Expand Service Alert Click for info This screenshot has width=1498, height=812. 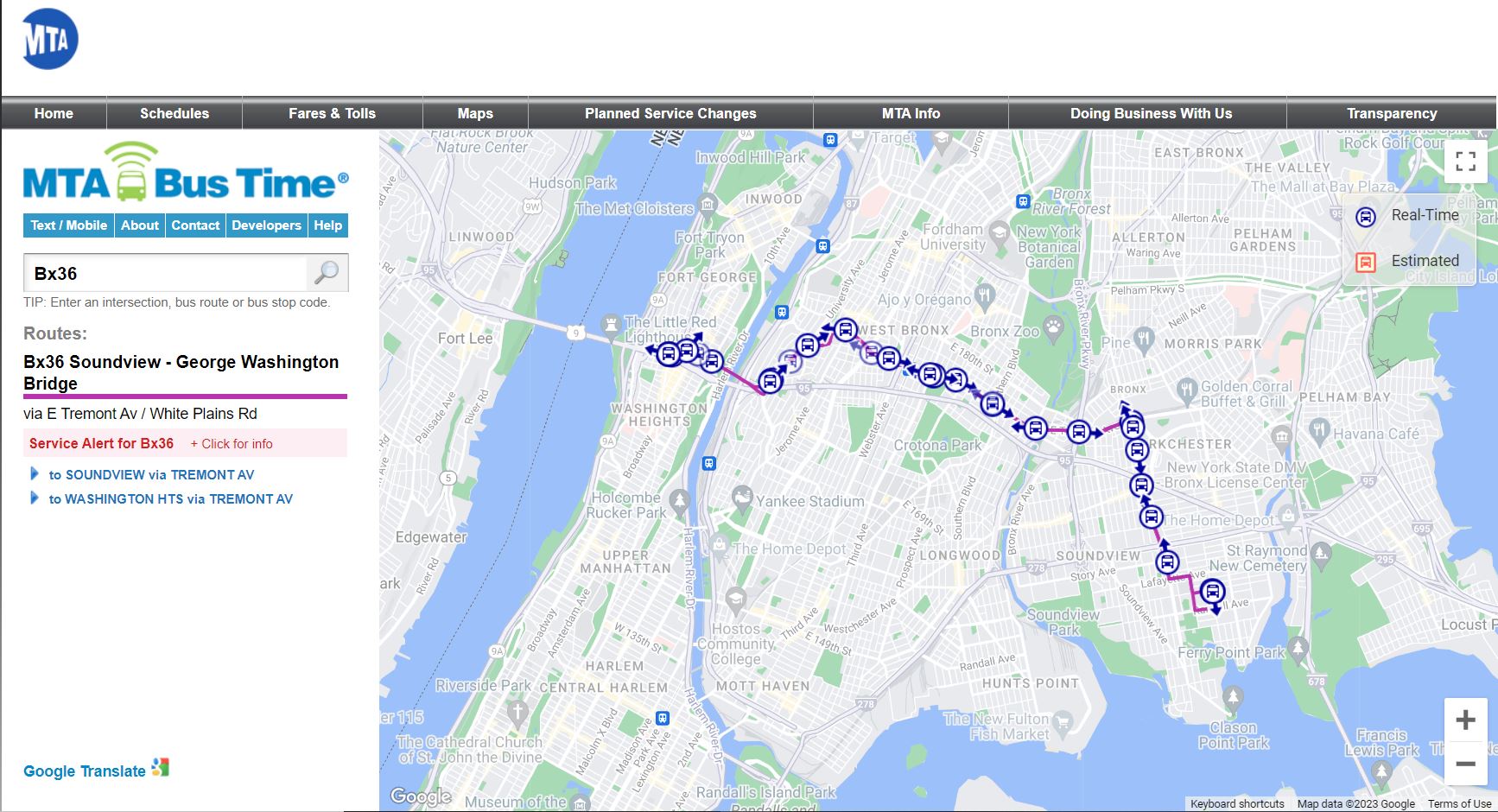pos(232,444)
